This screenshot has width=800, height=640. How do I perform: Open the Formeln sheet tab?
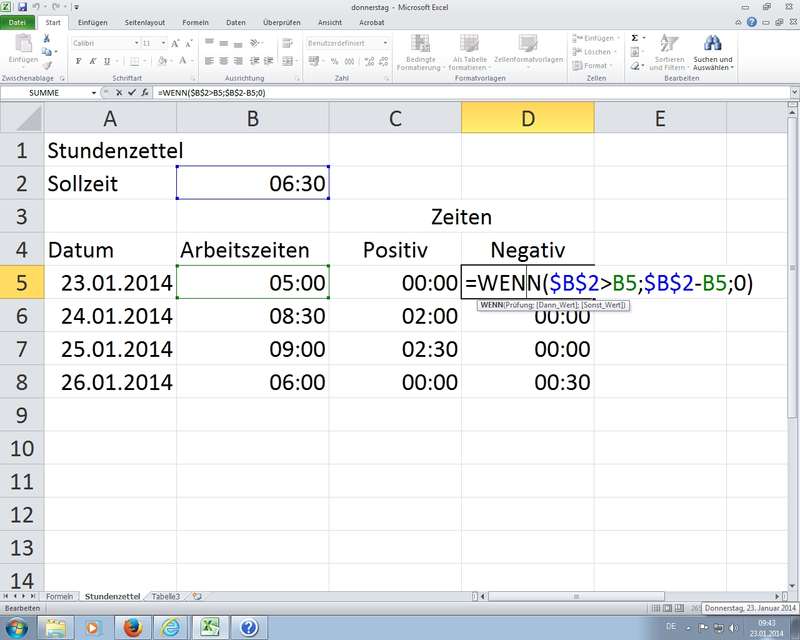coord(60,596)
